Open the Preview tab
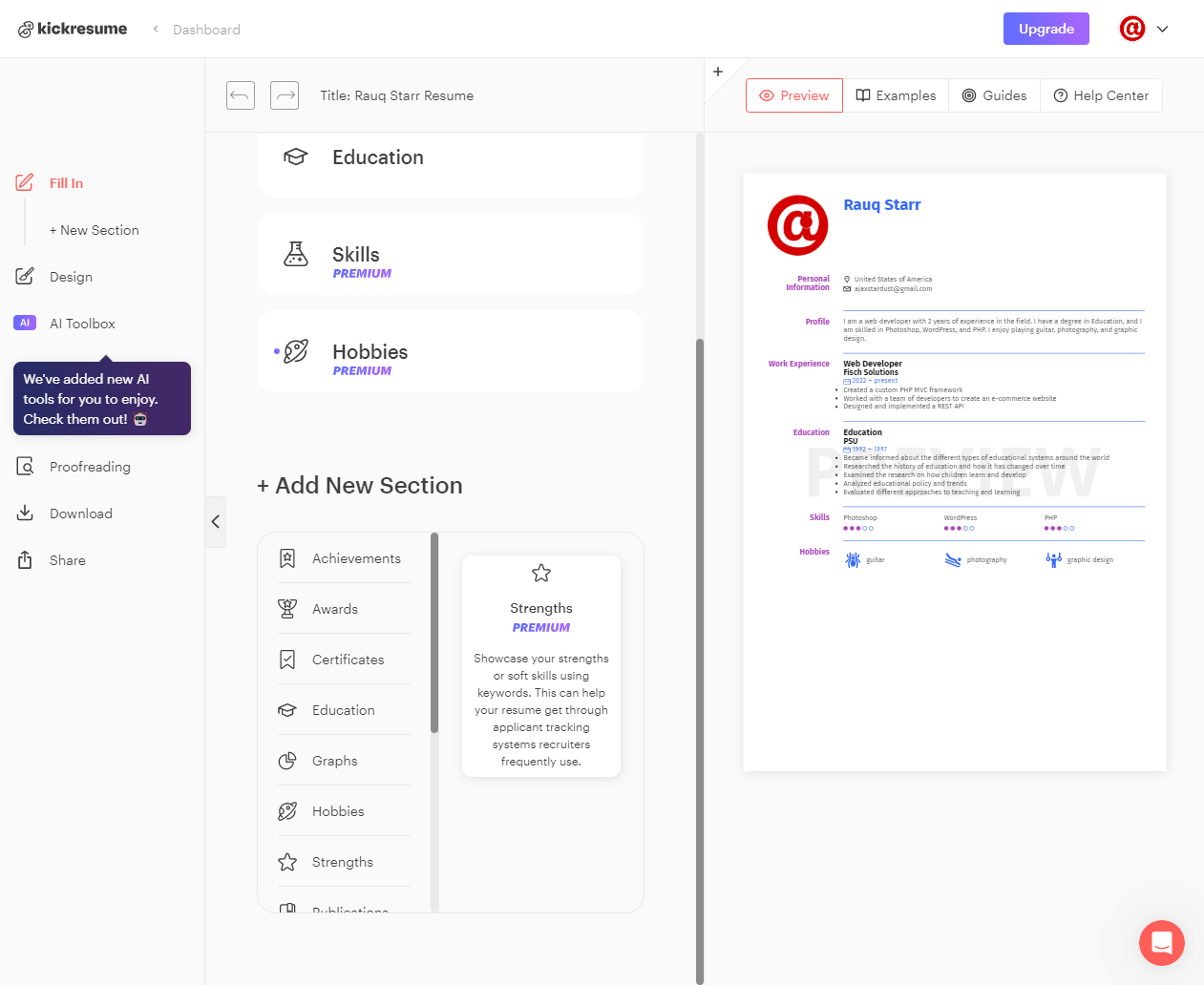This screenshot has width=1204, height=985. click(x=794, y=95)
